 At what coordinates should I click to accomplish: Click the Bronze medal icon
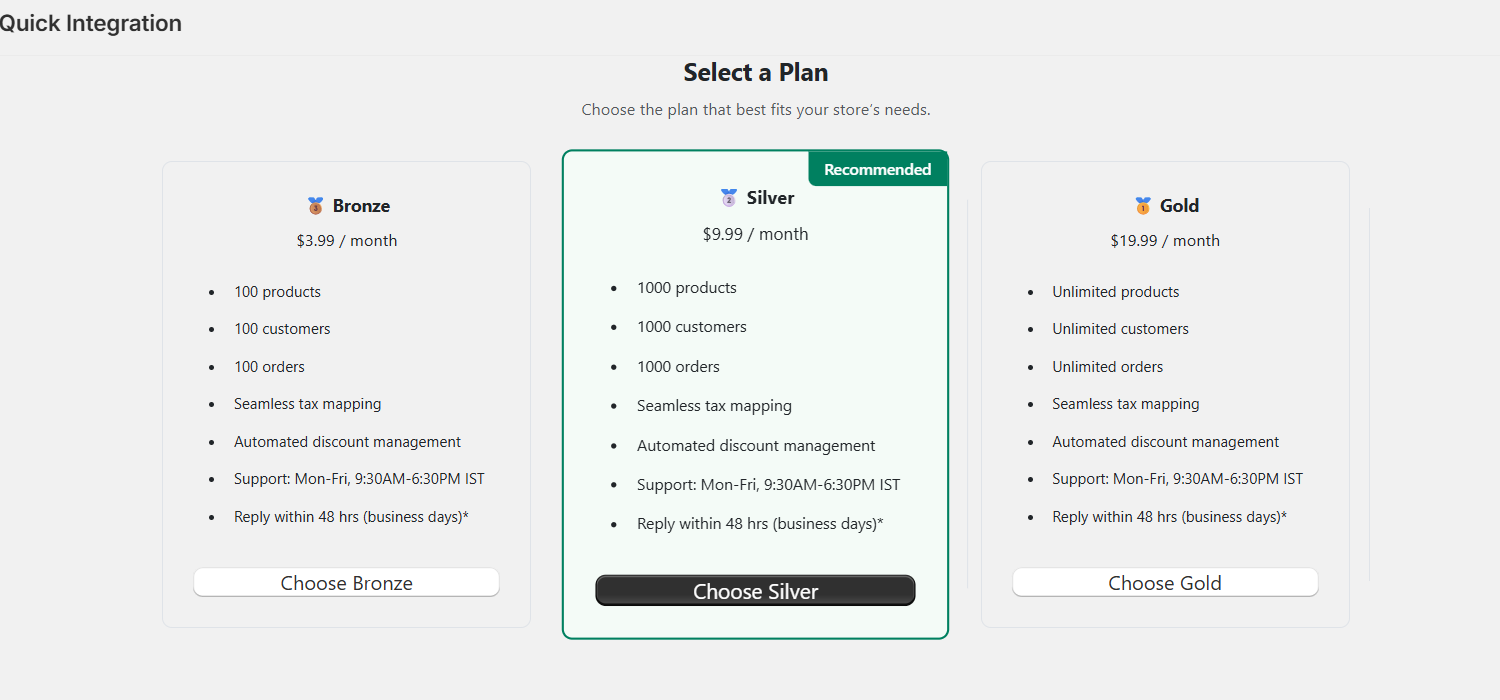pyautogui.click(x=316, y=206)
